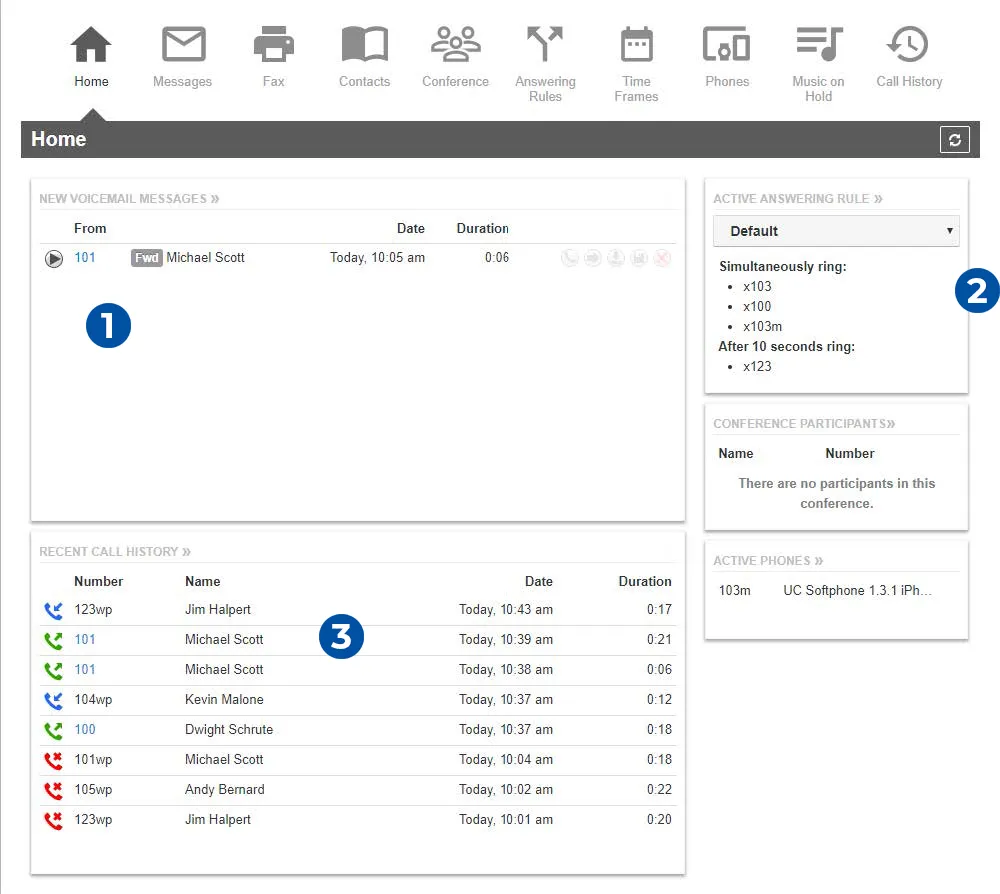
Task: Go to the Home section
Action: 91,57
